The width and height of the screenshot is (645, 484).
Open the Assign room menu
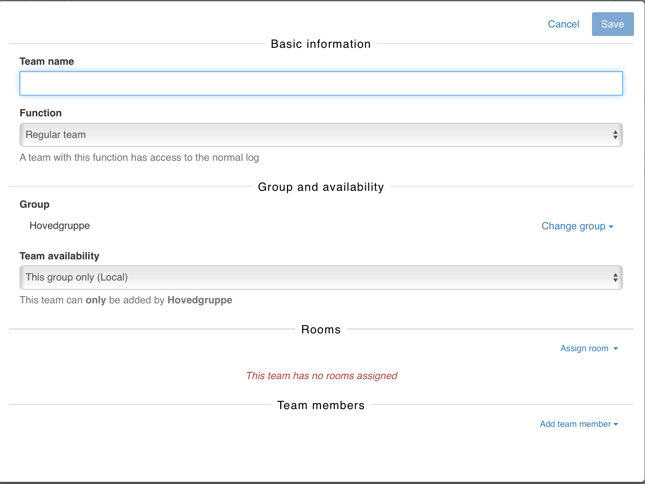pos(584,349)
